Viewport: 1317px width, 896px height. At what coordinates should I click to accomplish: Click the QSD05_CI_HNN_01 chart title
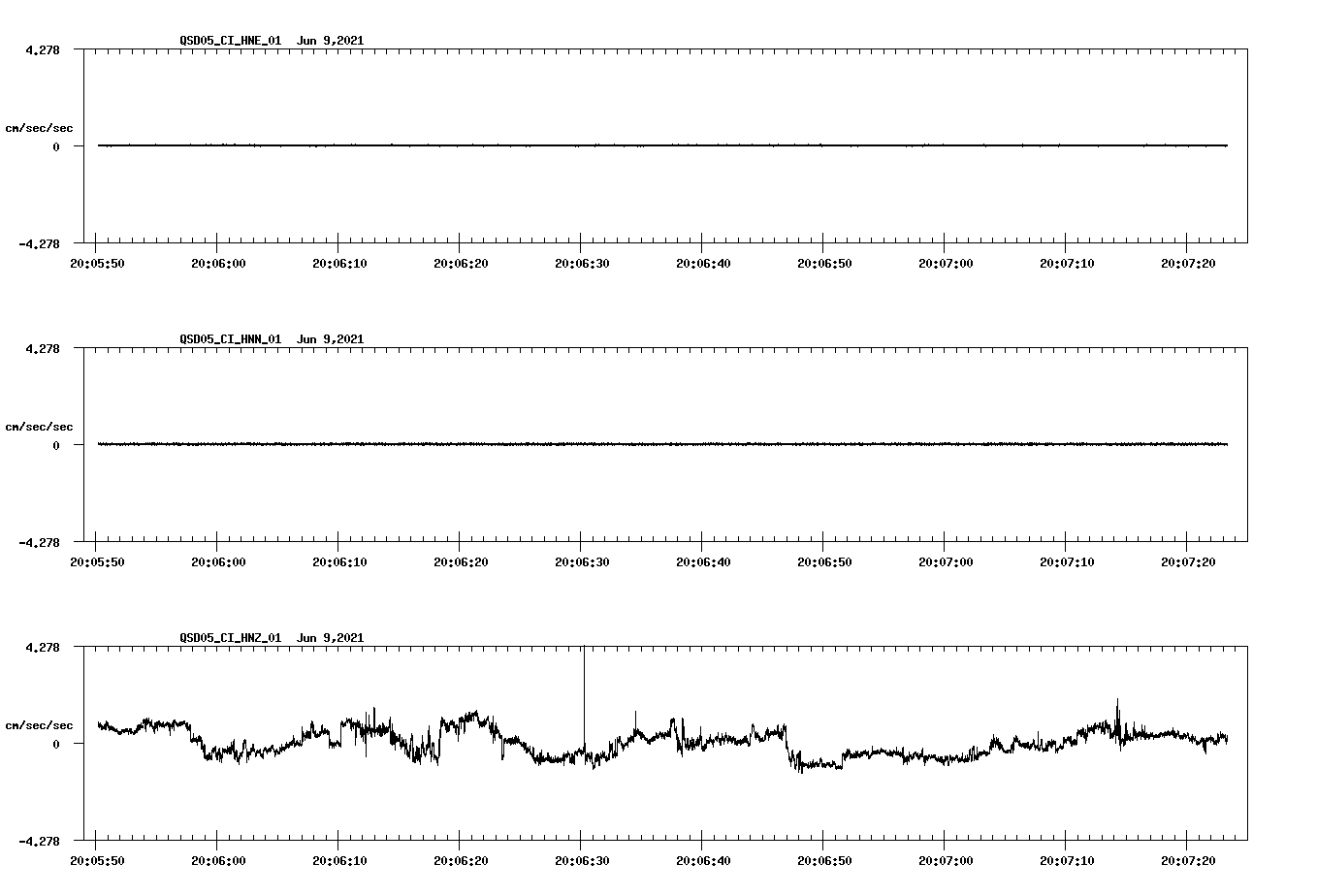click(x=272, y=339)
